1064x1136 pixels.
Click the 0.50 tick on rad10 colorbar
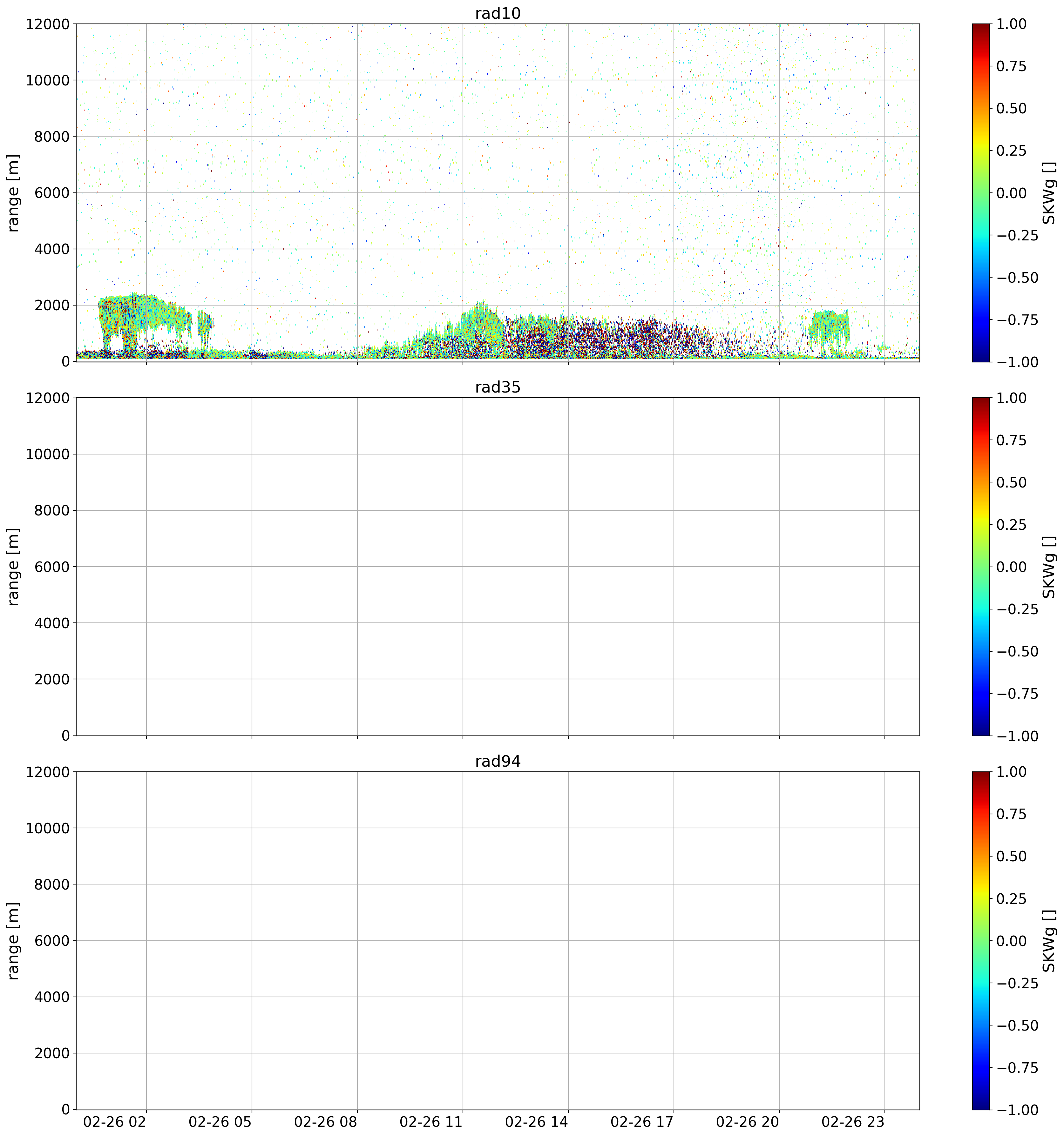pyautogui.click(x=1011, y=108)
